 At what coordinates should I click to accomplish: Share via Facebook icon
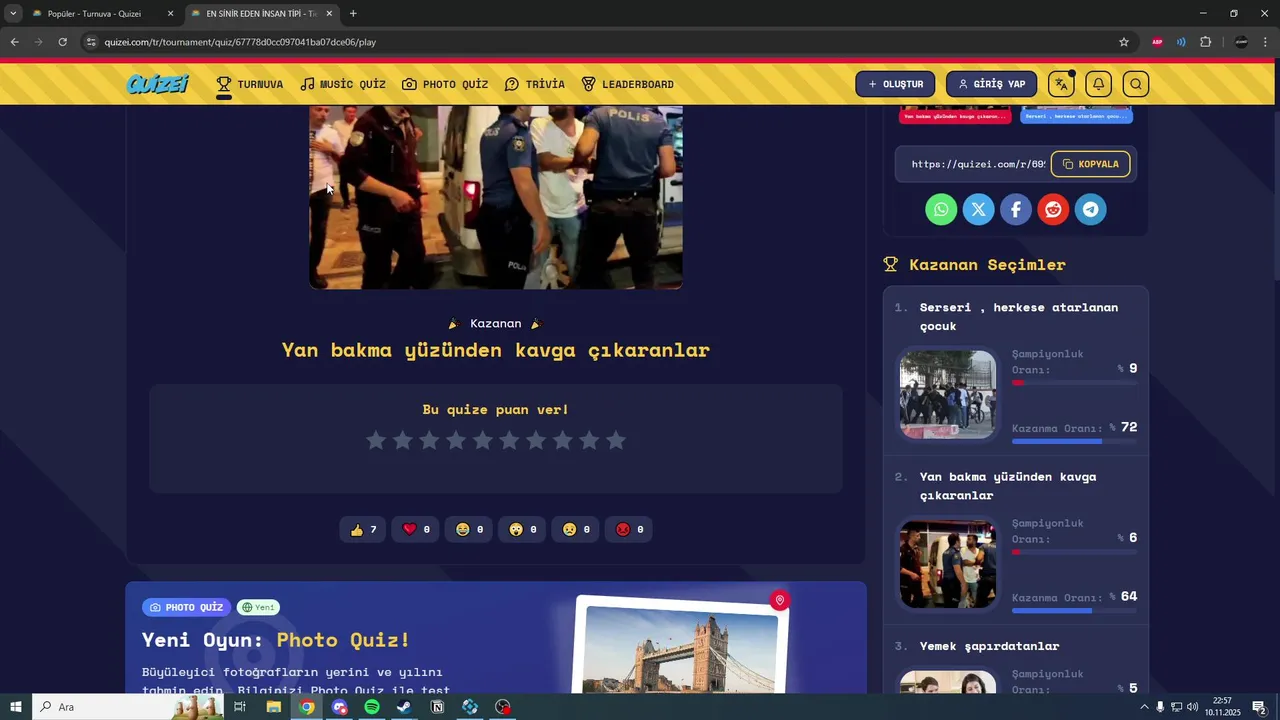(1015, 209)
